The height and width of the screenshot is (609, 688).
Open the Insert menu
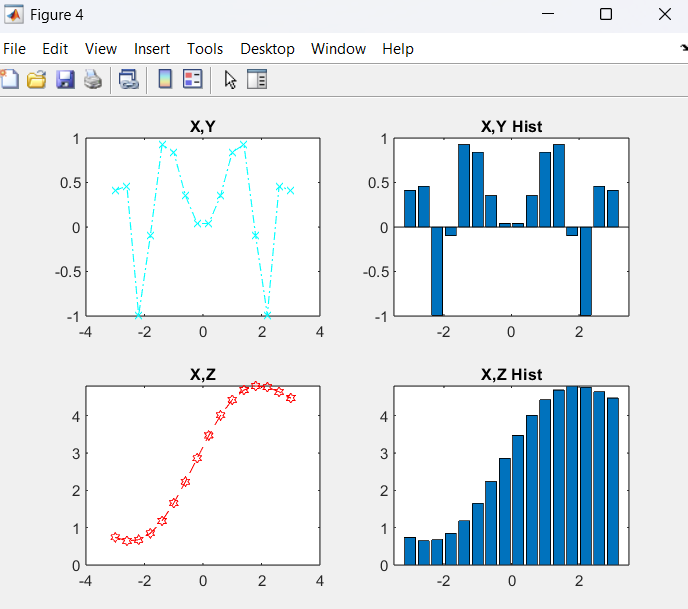[x=152, y=49]
